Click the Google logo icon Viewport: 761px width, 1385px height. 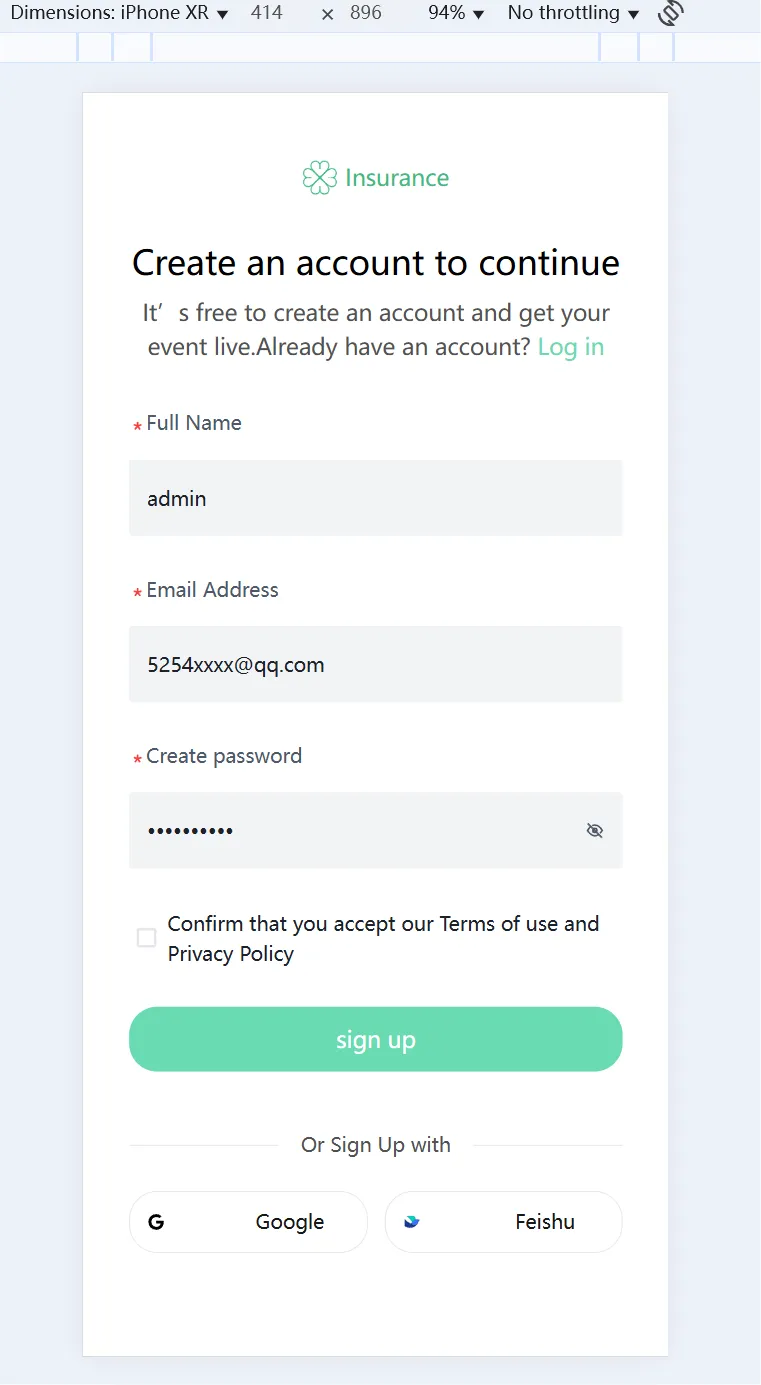[156, 1222]
